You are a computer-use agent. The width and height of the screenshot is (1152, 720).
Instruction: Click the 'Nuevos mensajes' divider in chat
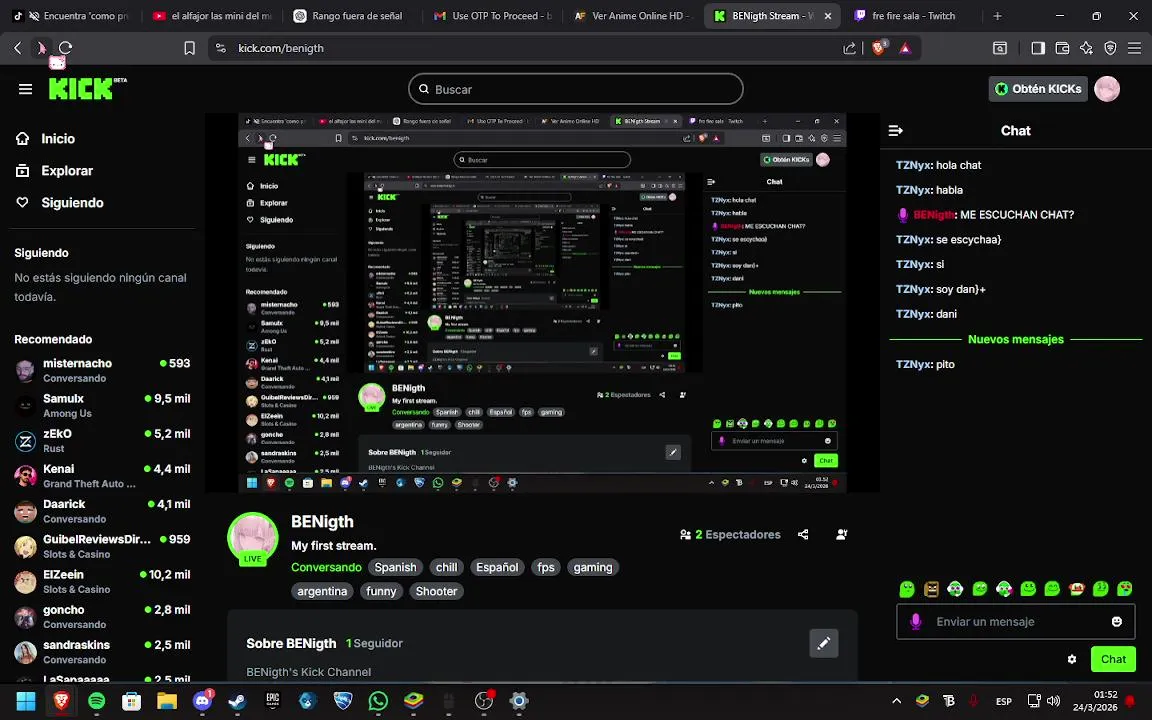pos(1015,339)
